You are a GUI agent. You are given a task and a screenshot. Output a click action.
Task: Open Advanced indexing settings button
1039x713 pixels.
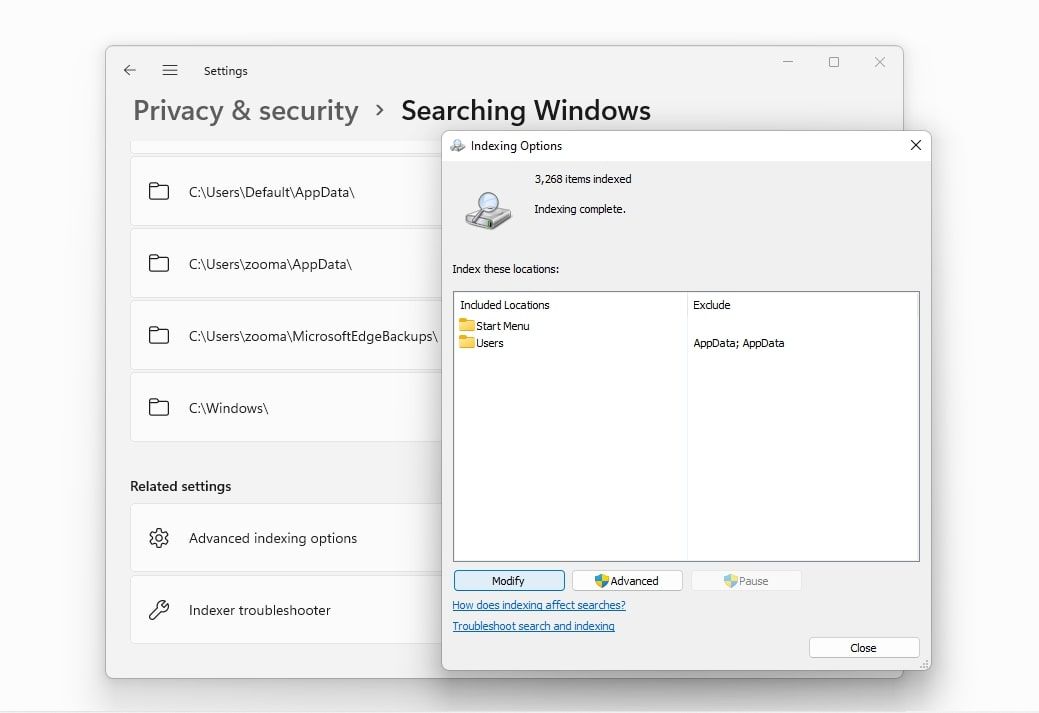(x=627, y=580)
